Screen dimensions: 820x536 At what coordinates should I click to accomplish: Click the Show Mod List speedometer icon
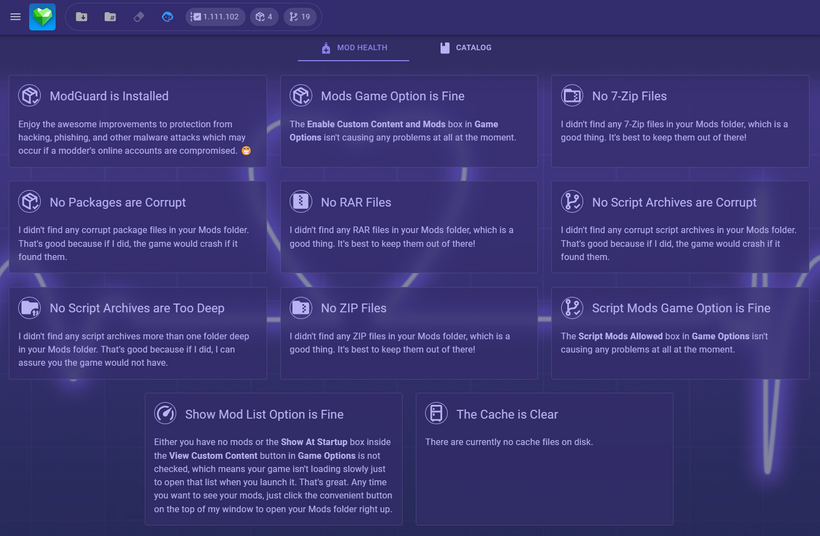click(x=165, y=414)
